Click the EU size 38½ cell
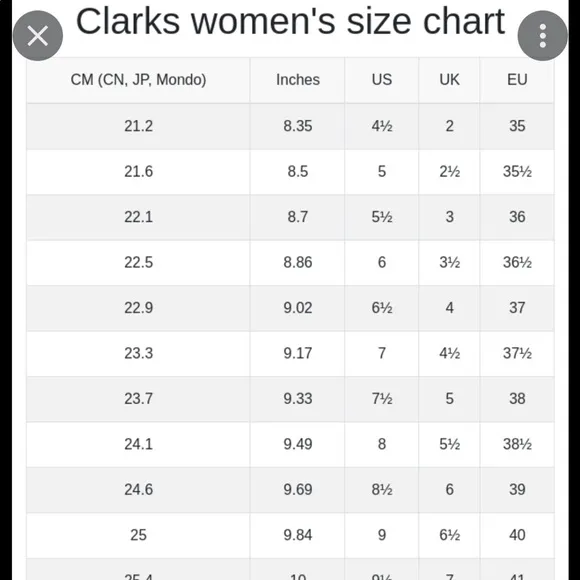 [517, 444]
